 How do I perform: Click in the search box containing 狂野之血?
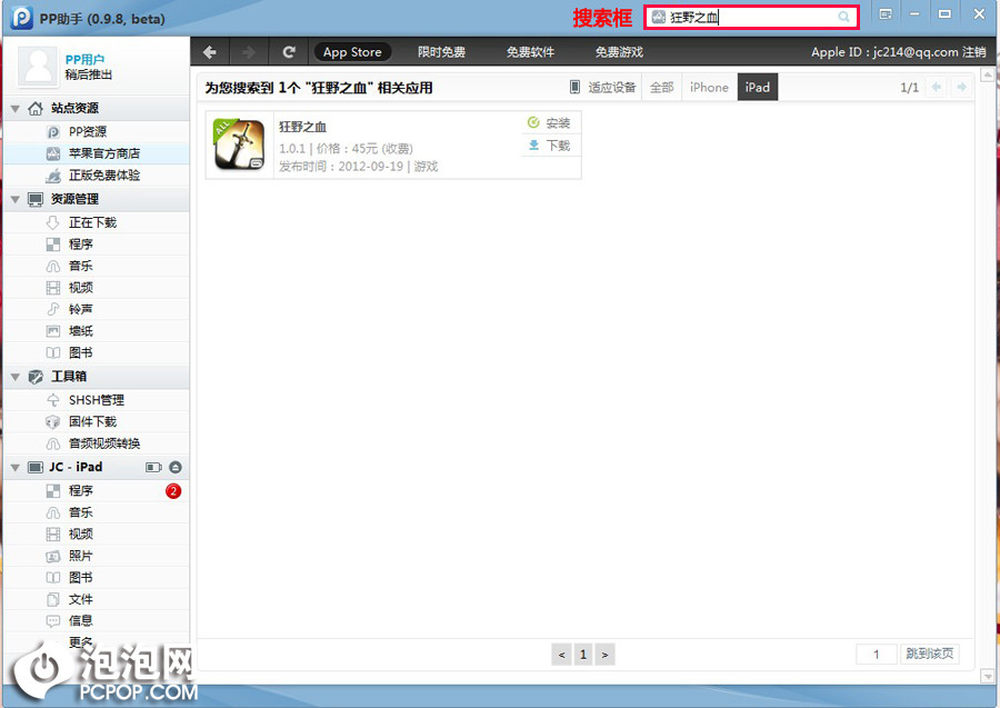pos(751,17)
